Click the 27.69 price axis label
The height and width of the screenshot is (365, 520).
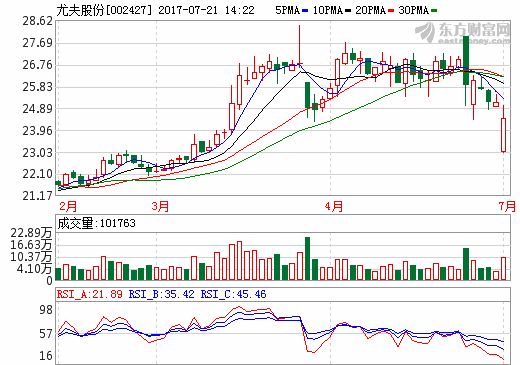pyautogui.click(x=38, y=43)
